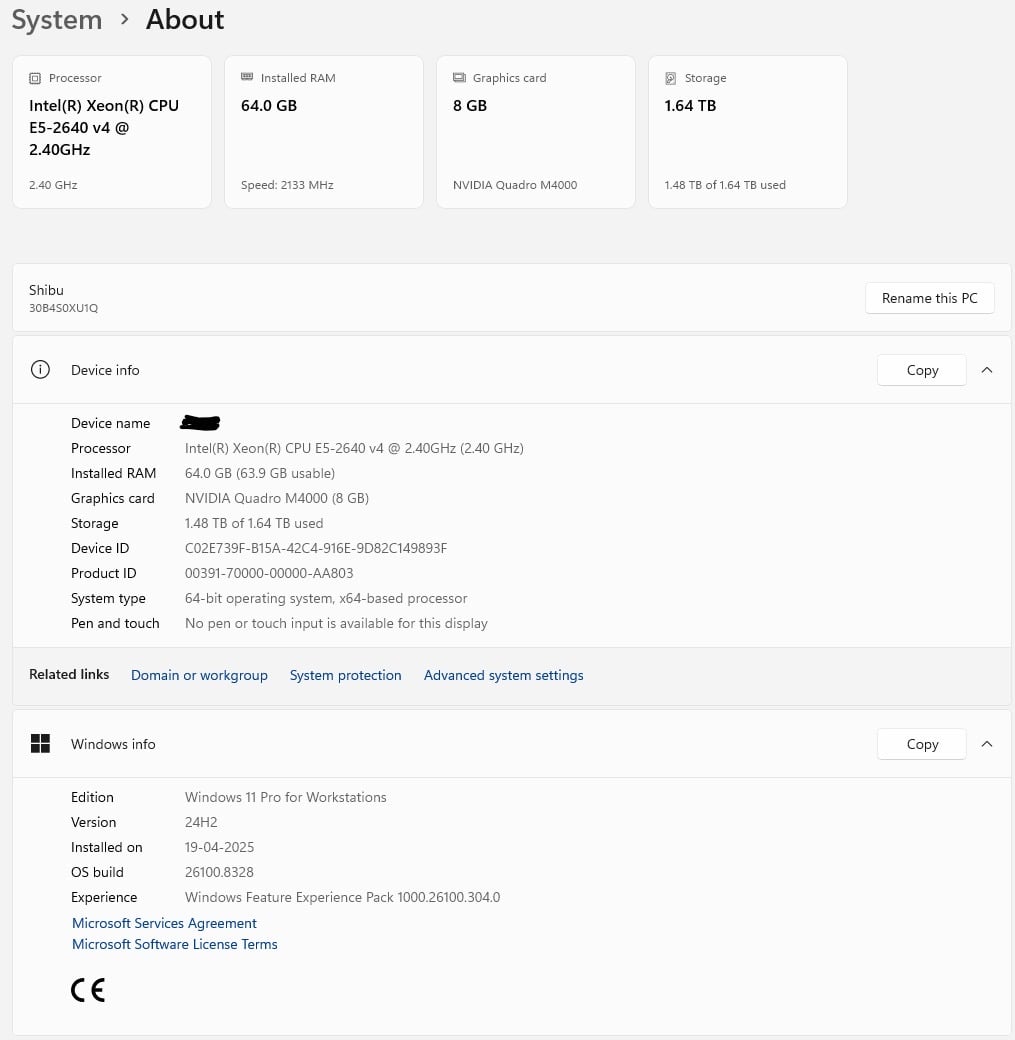Click NVIDIA Quadro M4000 in card
1015x1040 pixels.
[515, 185]
